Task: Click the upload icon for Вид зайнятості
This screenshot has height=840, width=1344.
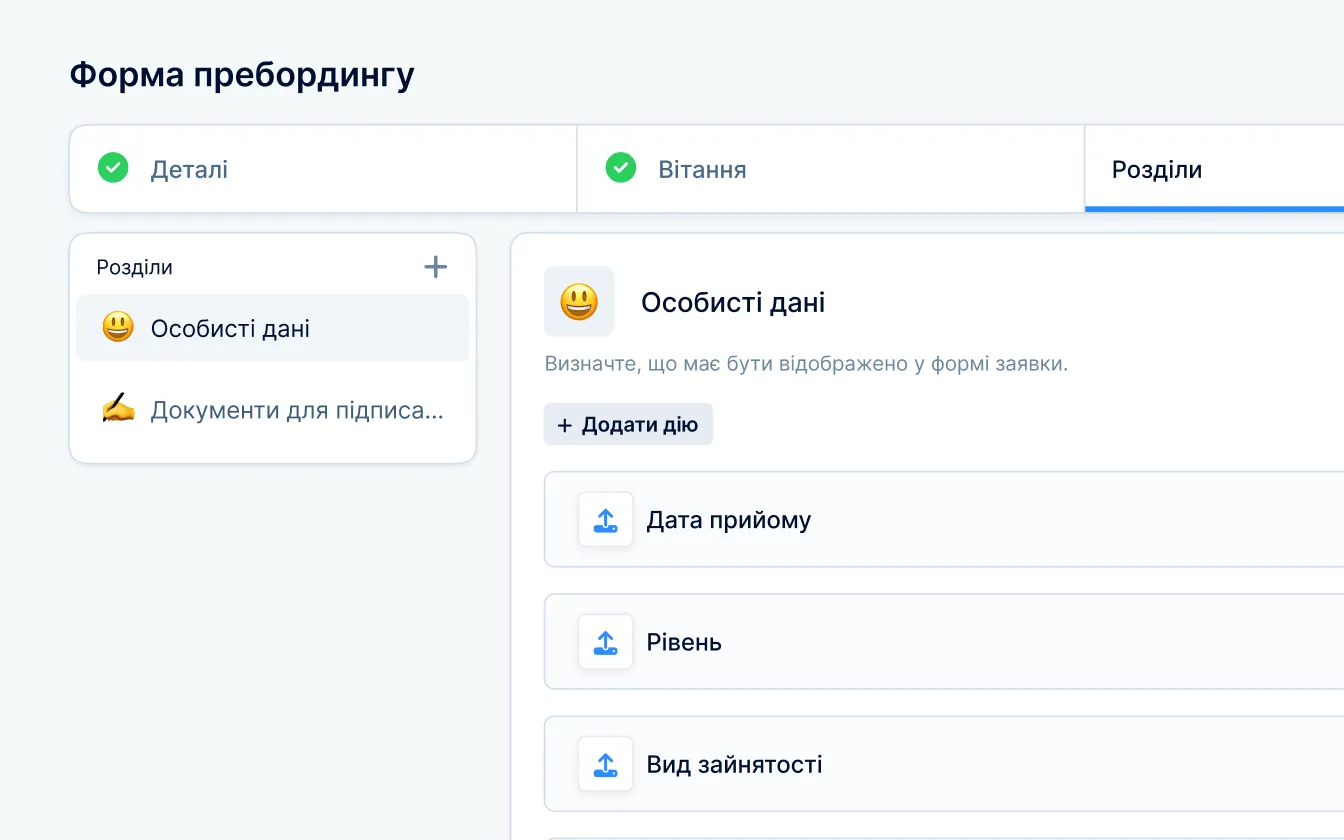Action: (605, 764)
